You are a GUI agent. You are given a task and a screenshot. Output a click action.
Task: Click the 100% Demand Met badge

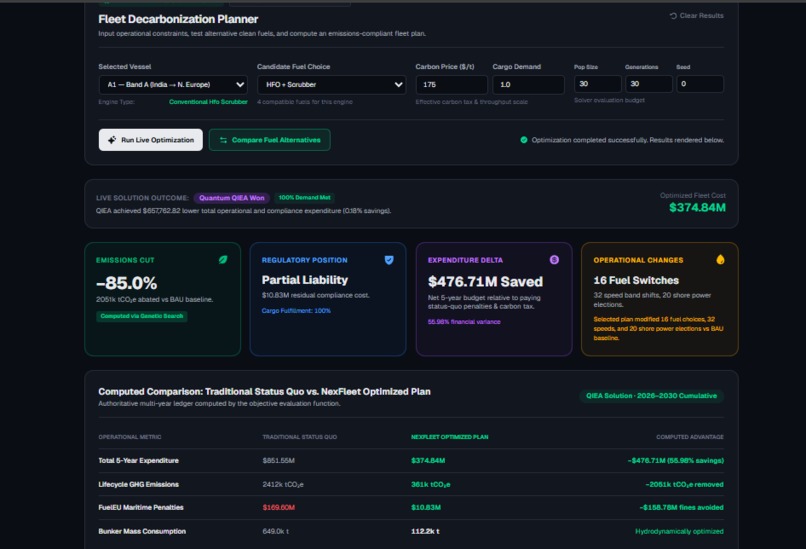point(304,197)
